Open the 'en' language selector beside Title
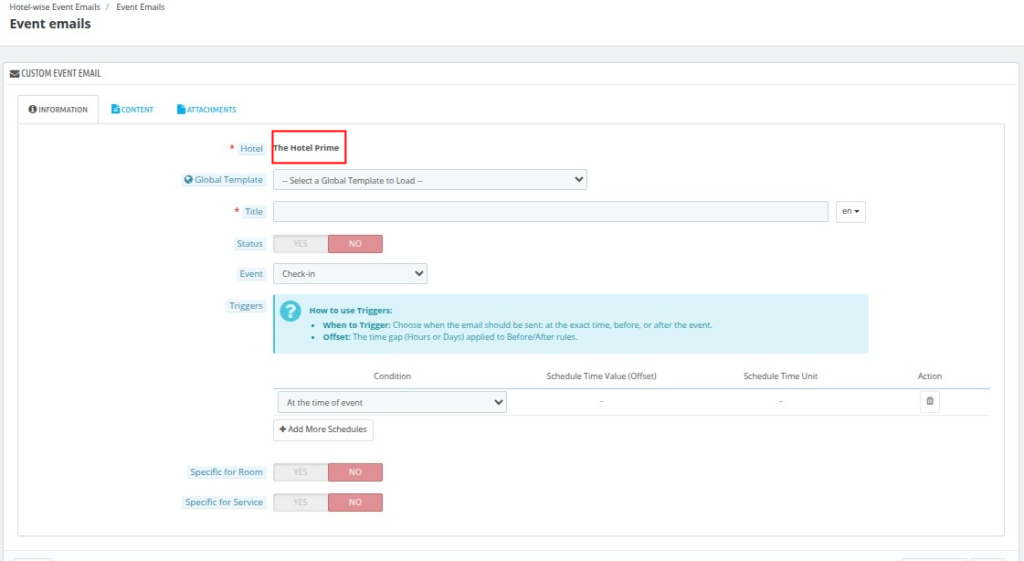 click(850, 211)
